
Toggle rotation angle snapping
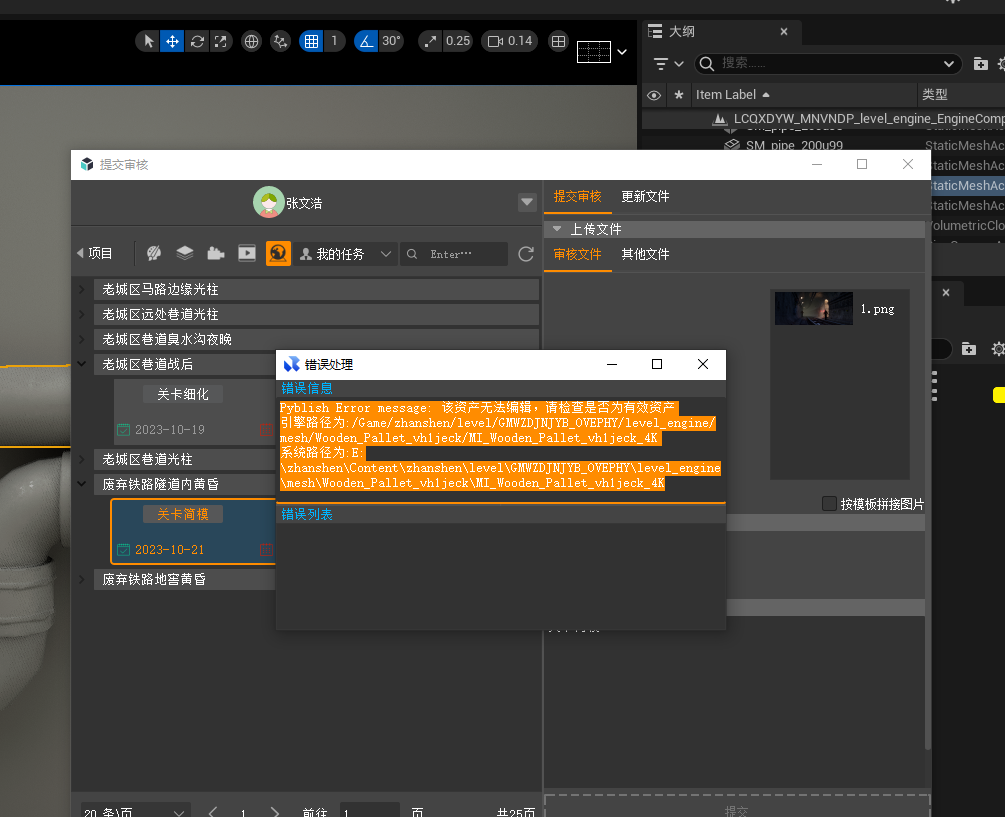click(x=366, y=41)
